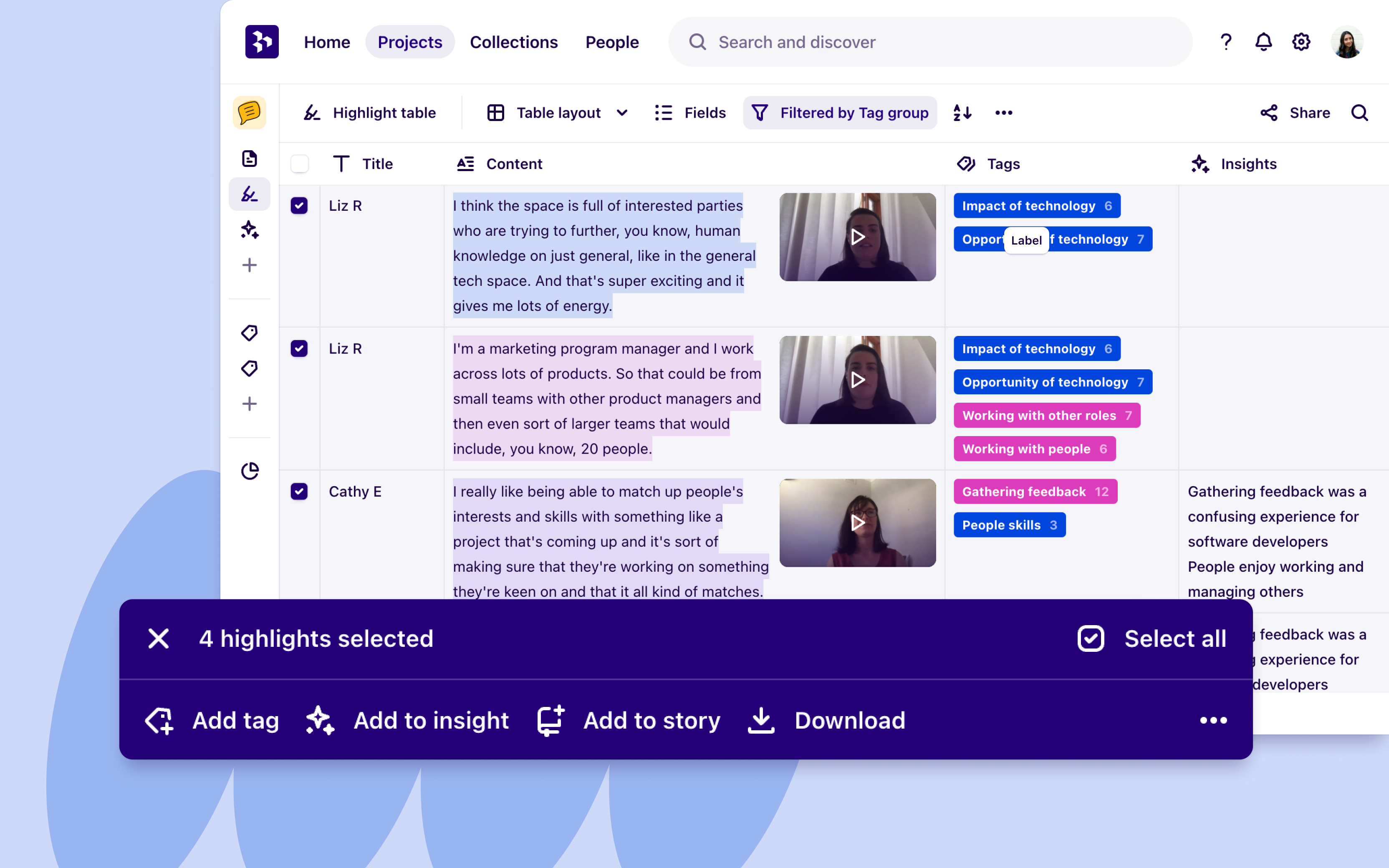
Task: Click the plus icon below the tag icons
Action: [x=249, y=403]
